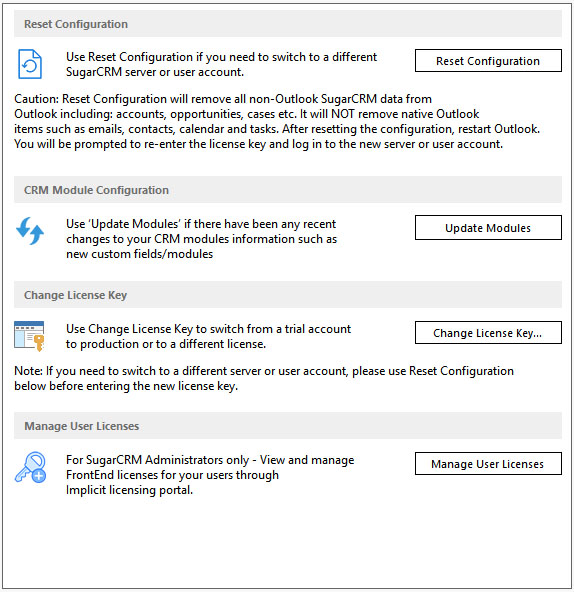Click the Reset Configuration circular arrow document icon

click(30, 64)
